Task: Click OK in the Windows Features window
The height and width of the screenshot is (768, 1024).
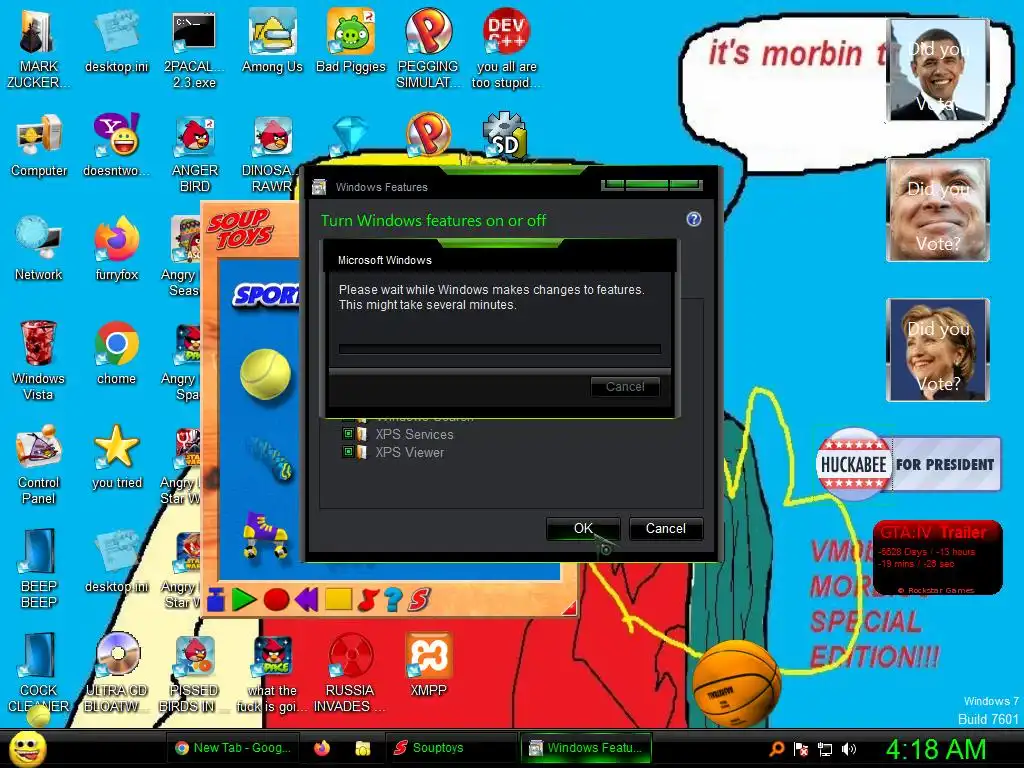Action: (x=583, y=528)
